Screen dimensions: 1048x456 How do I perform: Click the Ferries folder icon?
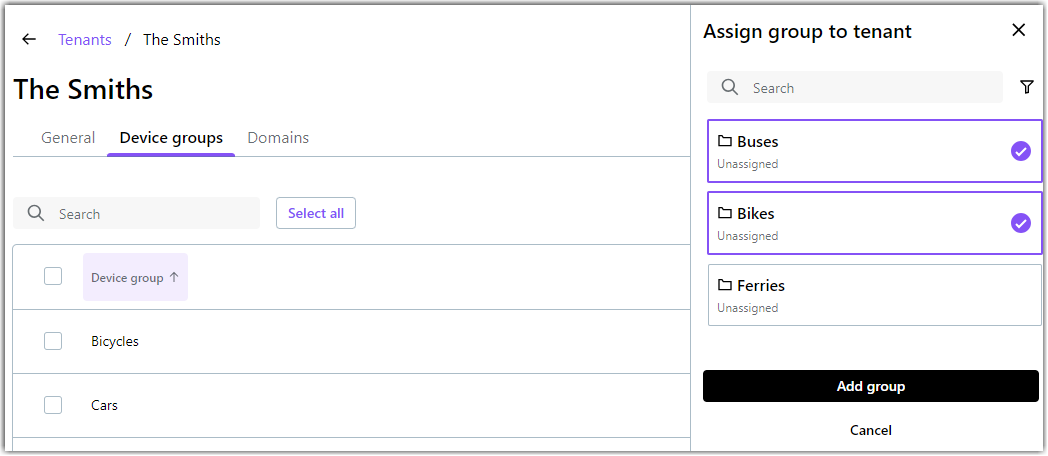tap(725, 286)
